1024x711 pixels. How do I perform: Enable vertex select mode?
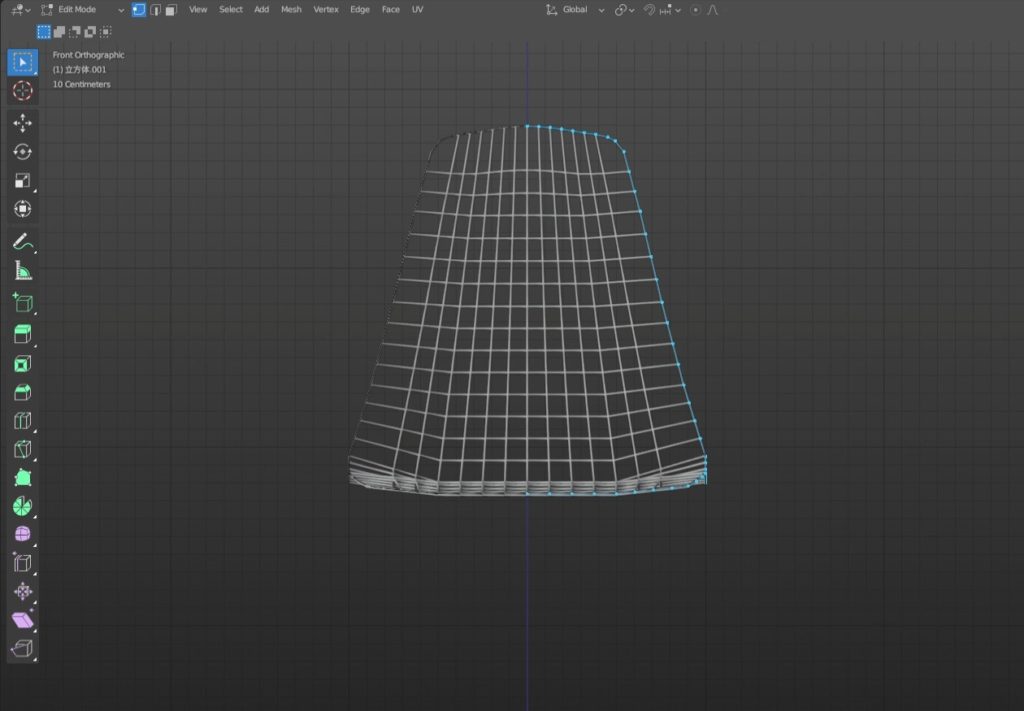click(x=138, y=10)
